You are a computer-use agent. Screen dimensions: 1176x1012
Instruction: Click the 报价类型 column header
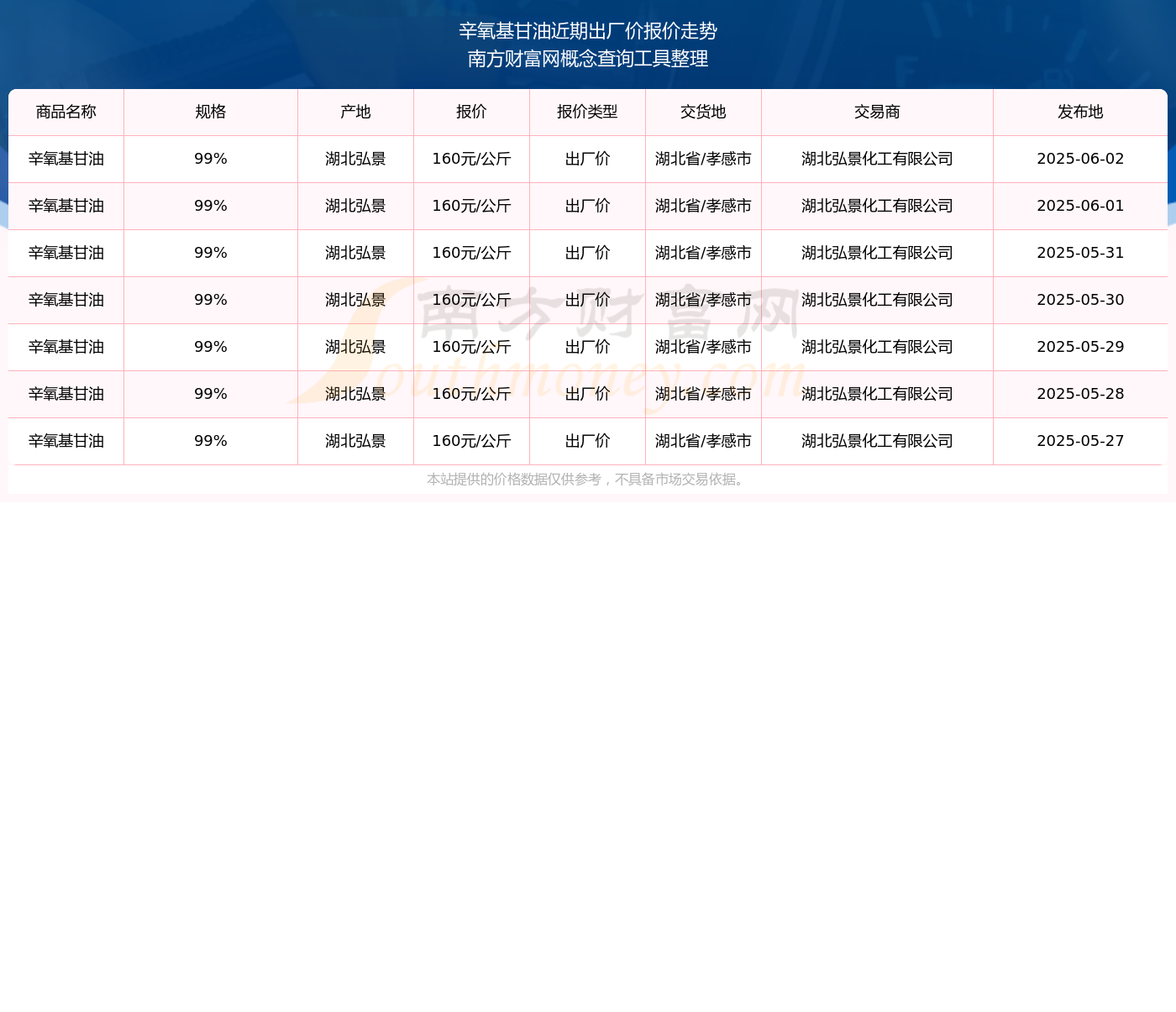pos(587,113)
